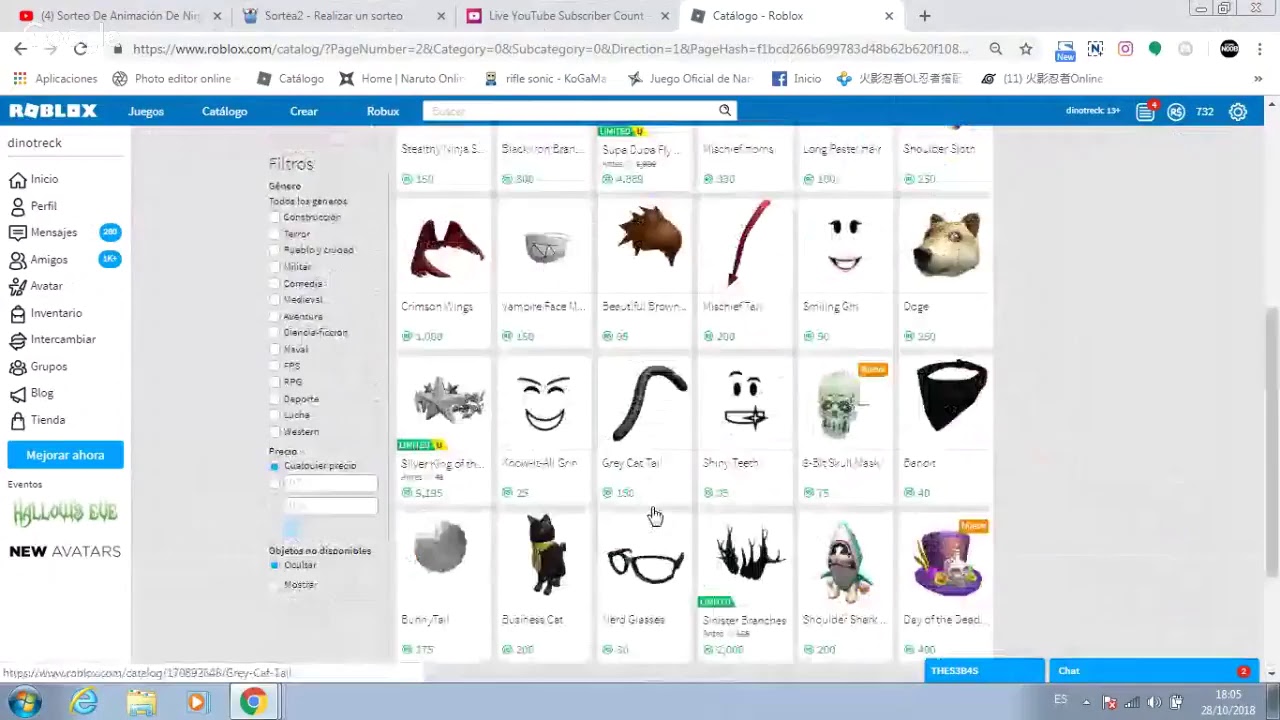Select Ocultar for unavailable objects
This screenshot has height=720, width=1280.
tap(275, 565)
